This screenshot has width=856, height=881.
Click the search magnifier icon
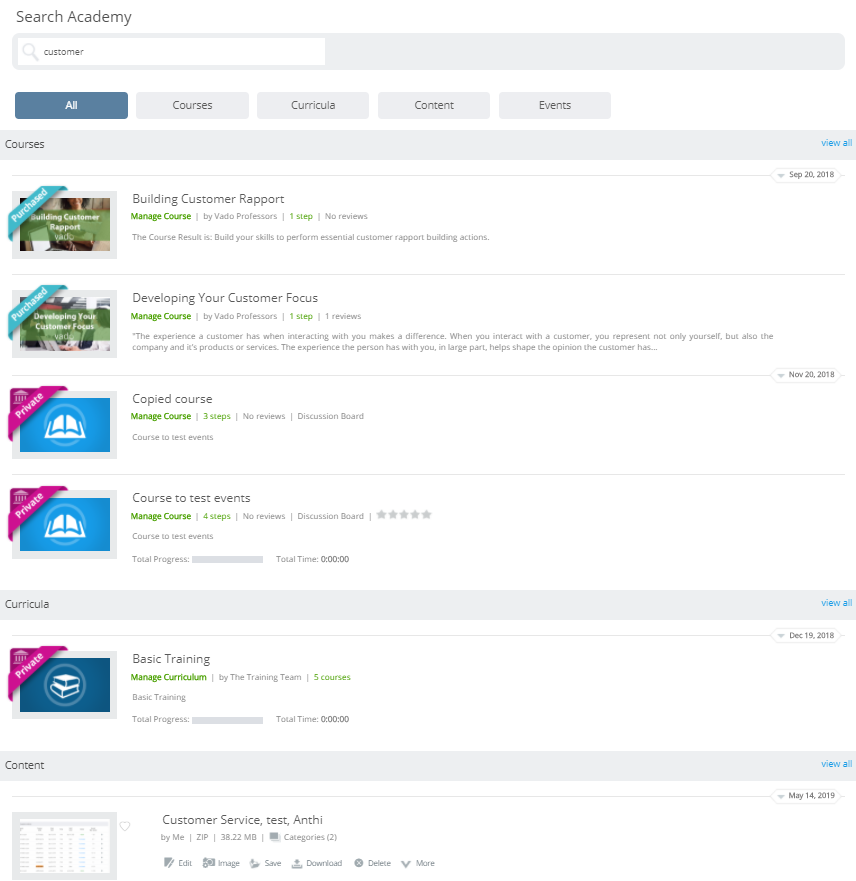coord(30,52)
